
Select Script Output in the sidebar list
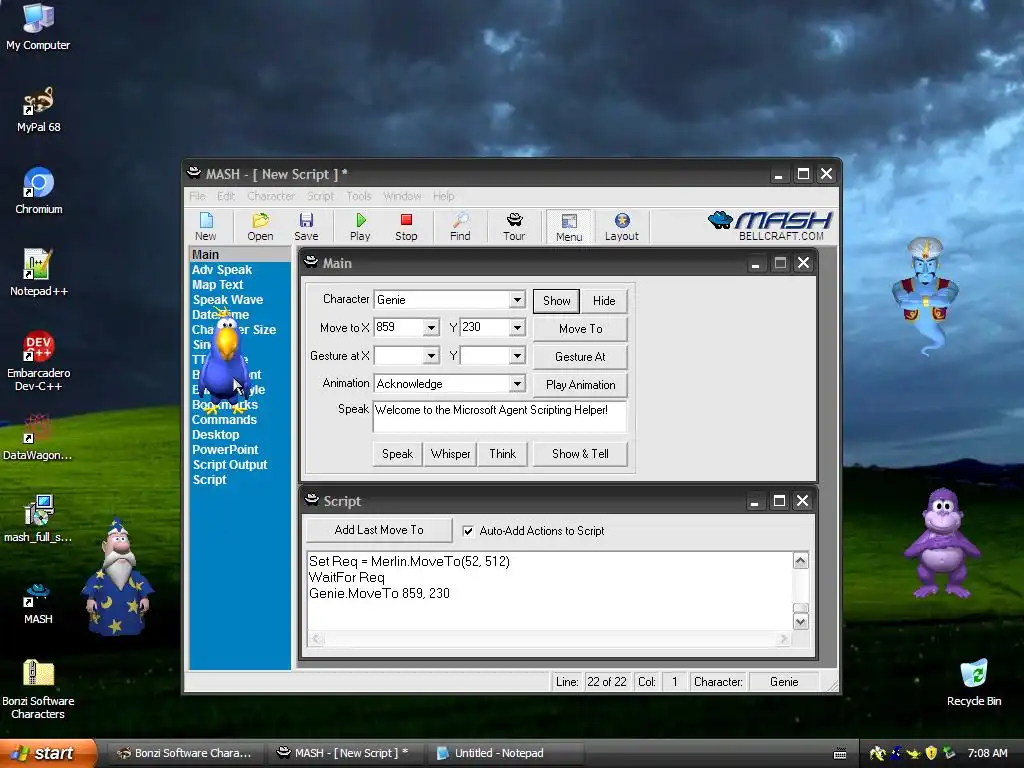tap(230, 465)
